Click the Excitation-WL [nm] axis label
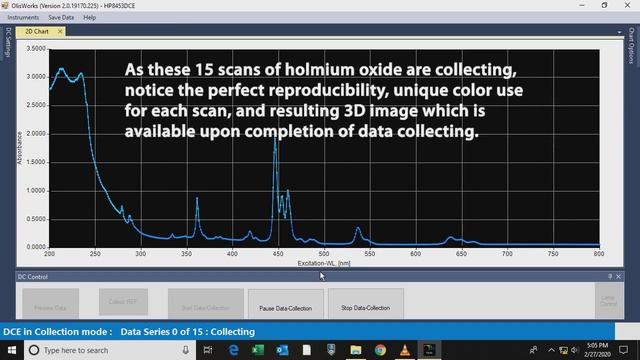640x360 pixels. click(324, 263)
